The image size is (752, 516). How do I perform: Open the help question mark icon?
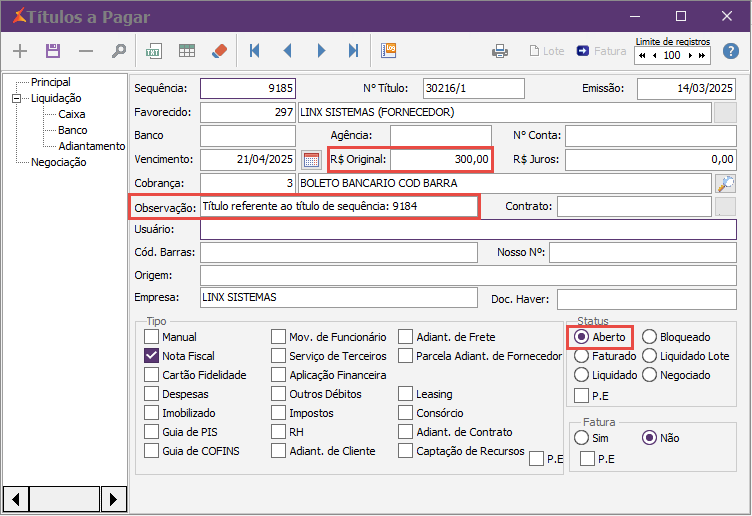click(x=731, y=51)
